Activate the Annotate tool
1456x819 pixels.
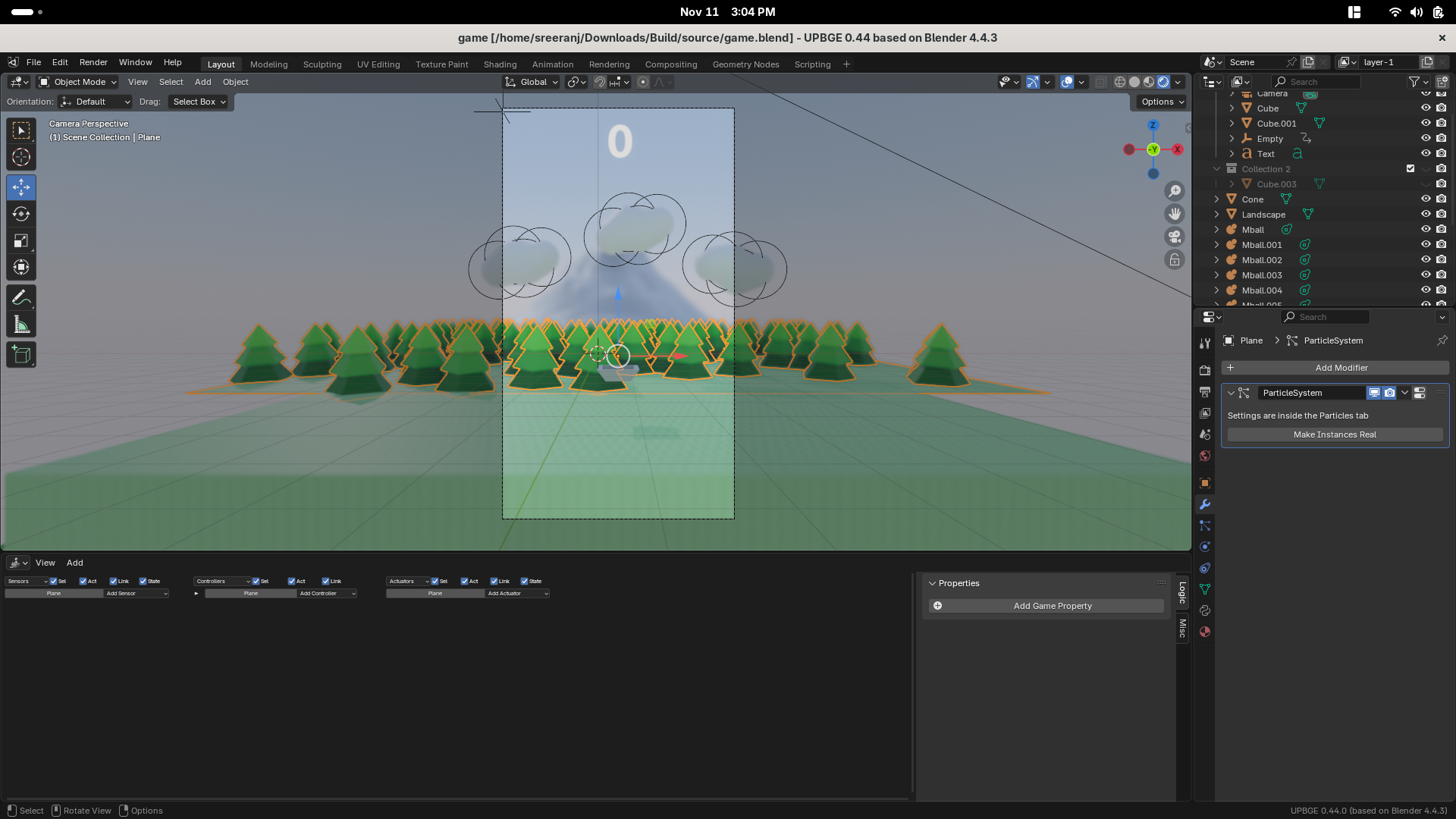tap(21, 298)
